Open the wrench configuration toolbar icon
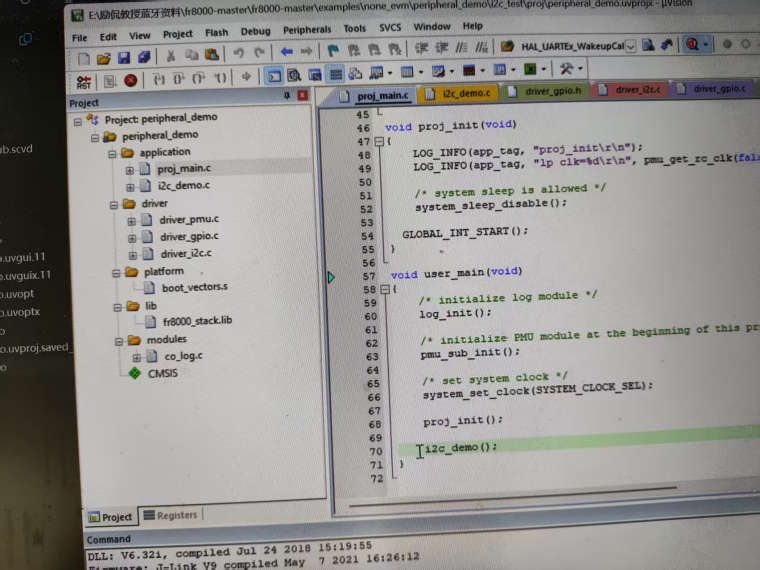The height and width of the screenshot is (570, 760). click(x=567, y=70)
